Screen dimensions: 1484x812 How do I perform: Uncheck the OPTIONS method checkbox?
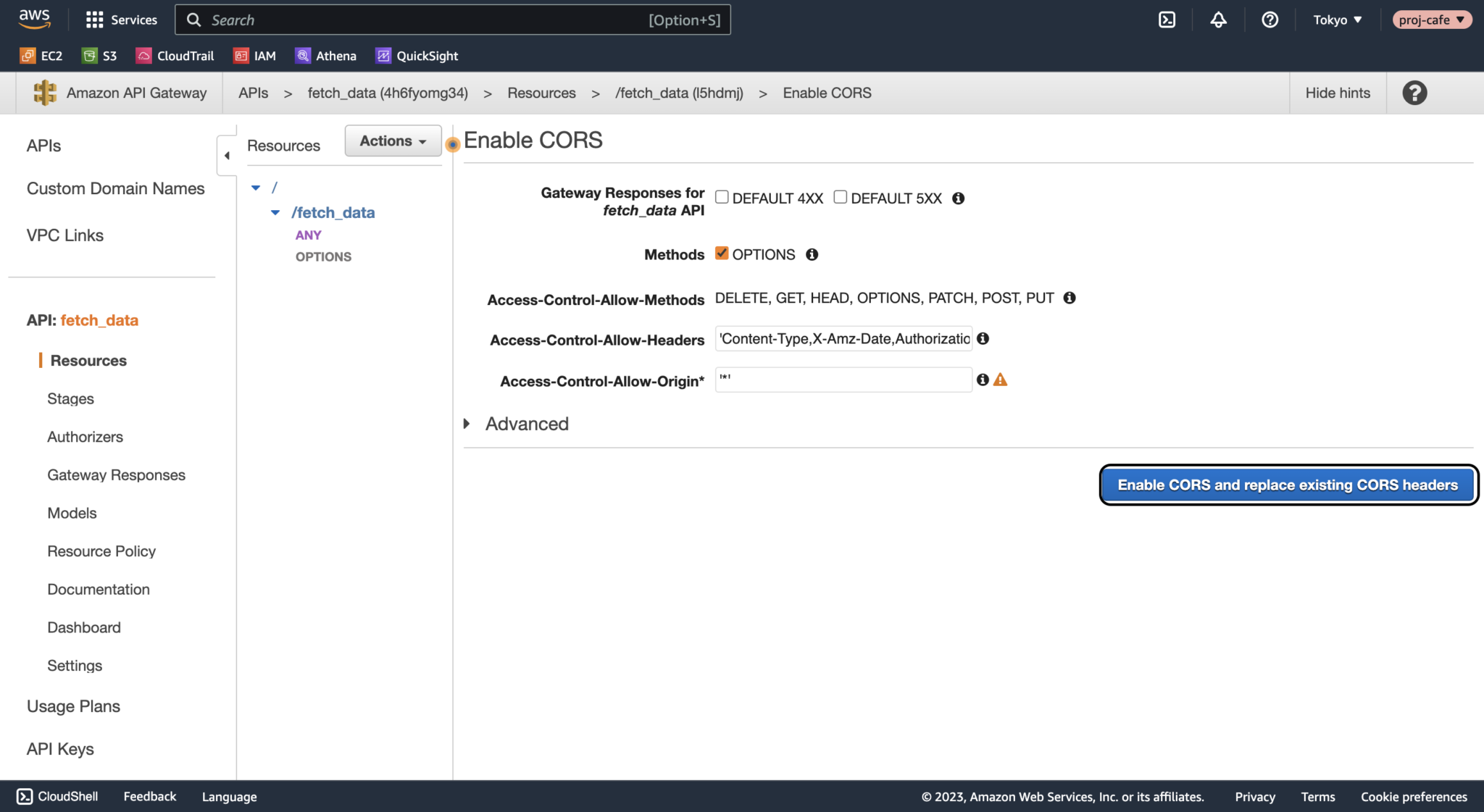coord(722,253)
